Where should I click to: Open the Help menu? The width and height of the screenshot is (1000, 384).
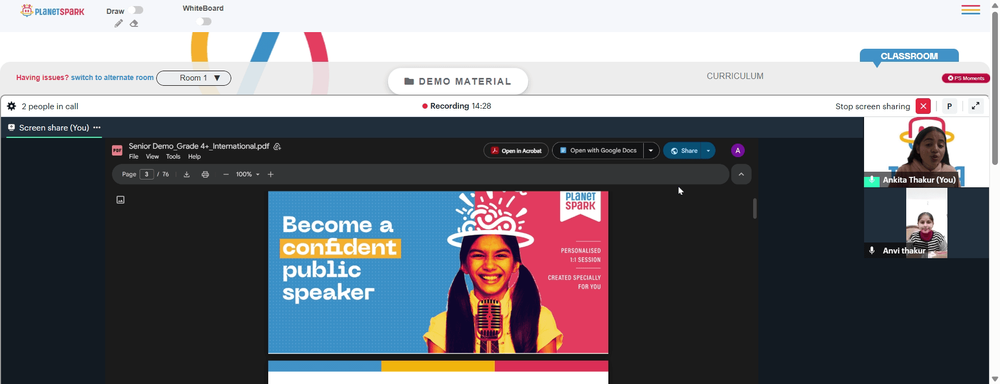point(195,156)
